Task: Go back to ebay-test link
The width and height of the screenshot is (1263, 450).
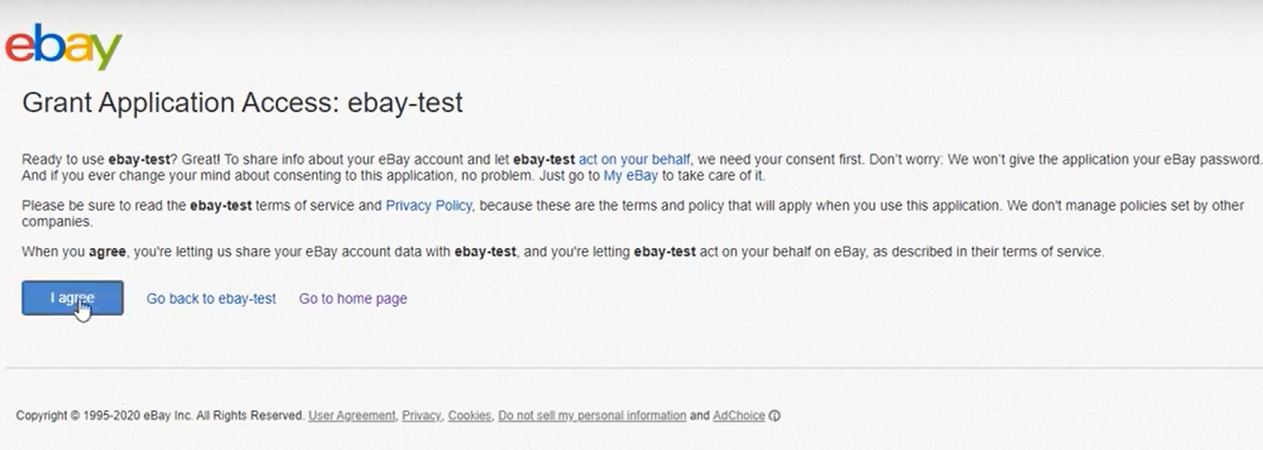Action: [x=211, y=298]
